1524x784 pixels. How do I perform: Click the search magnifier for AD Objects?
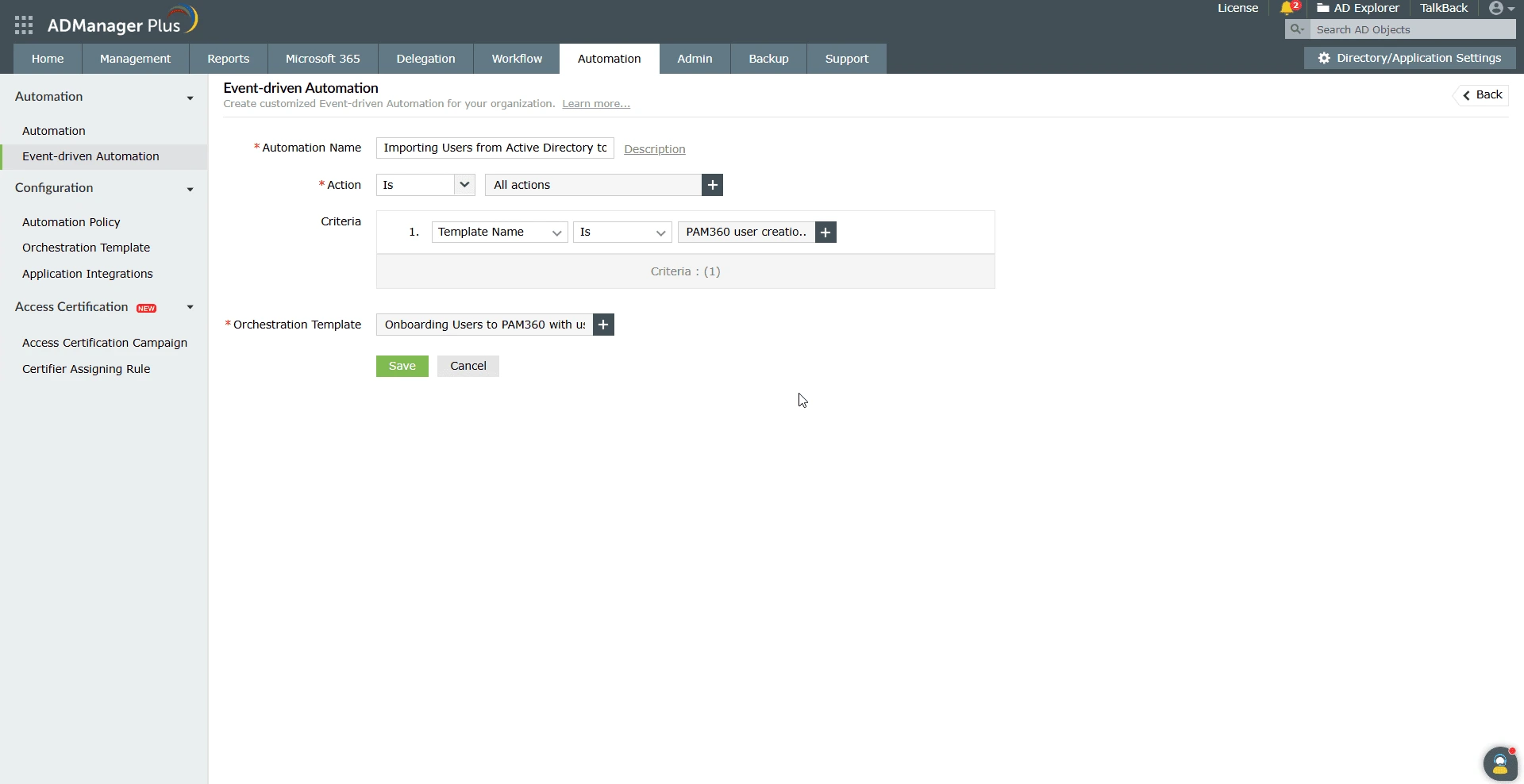(x=1297, y=29)
